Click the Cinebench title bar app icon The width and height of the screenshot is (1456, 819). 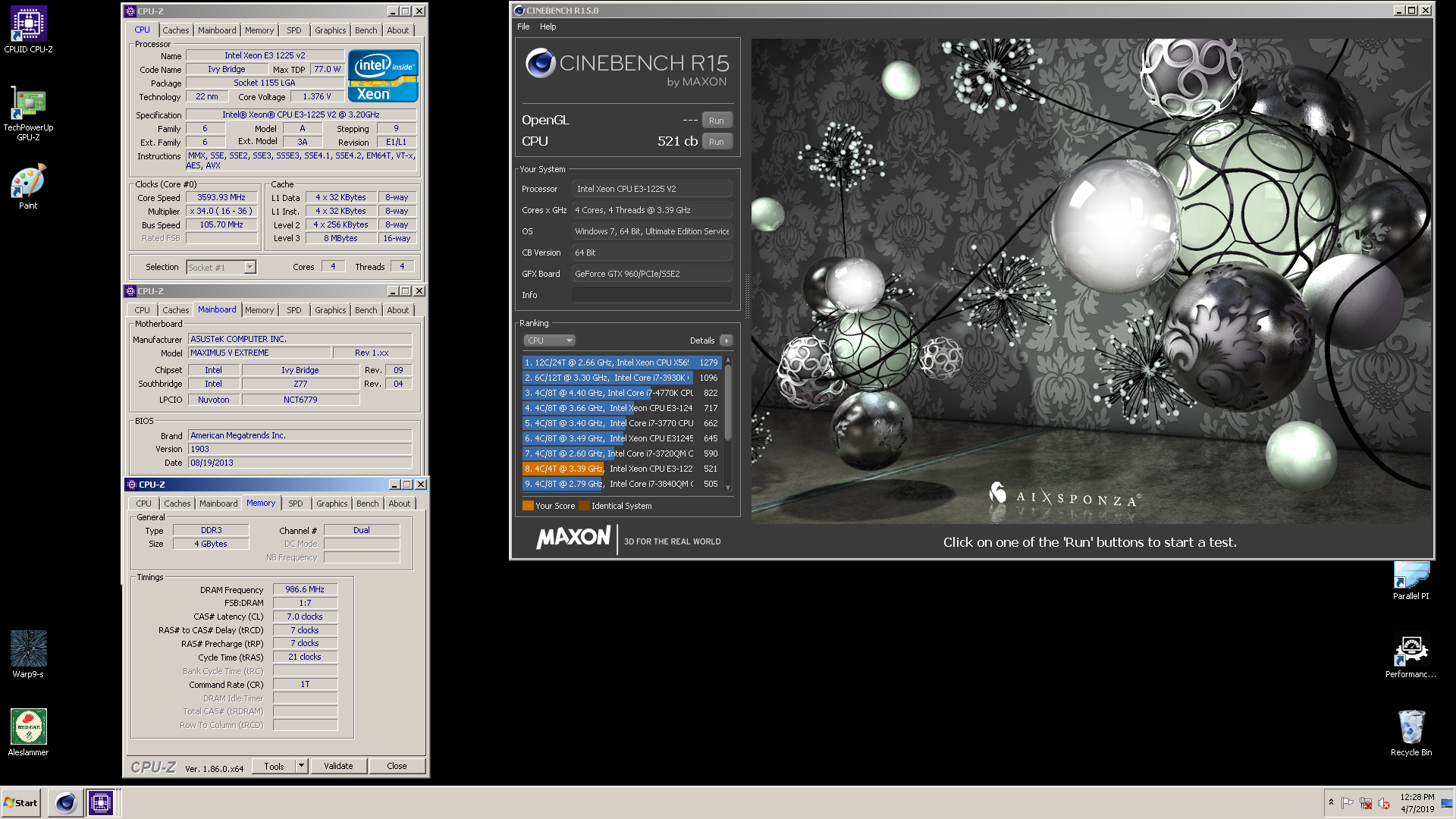[x=519, y=11]
